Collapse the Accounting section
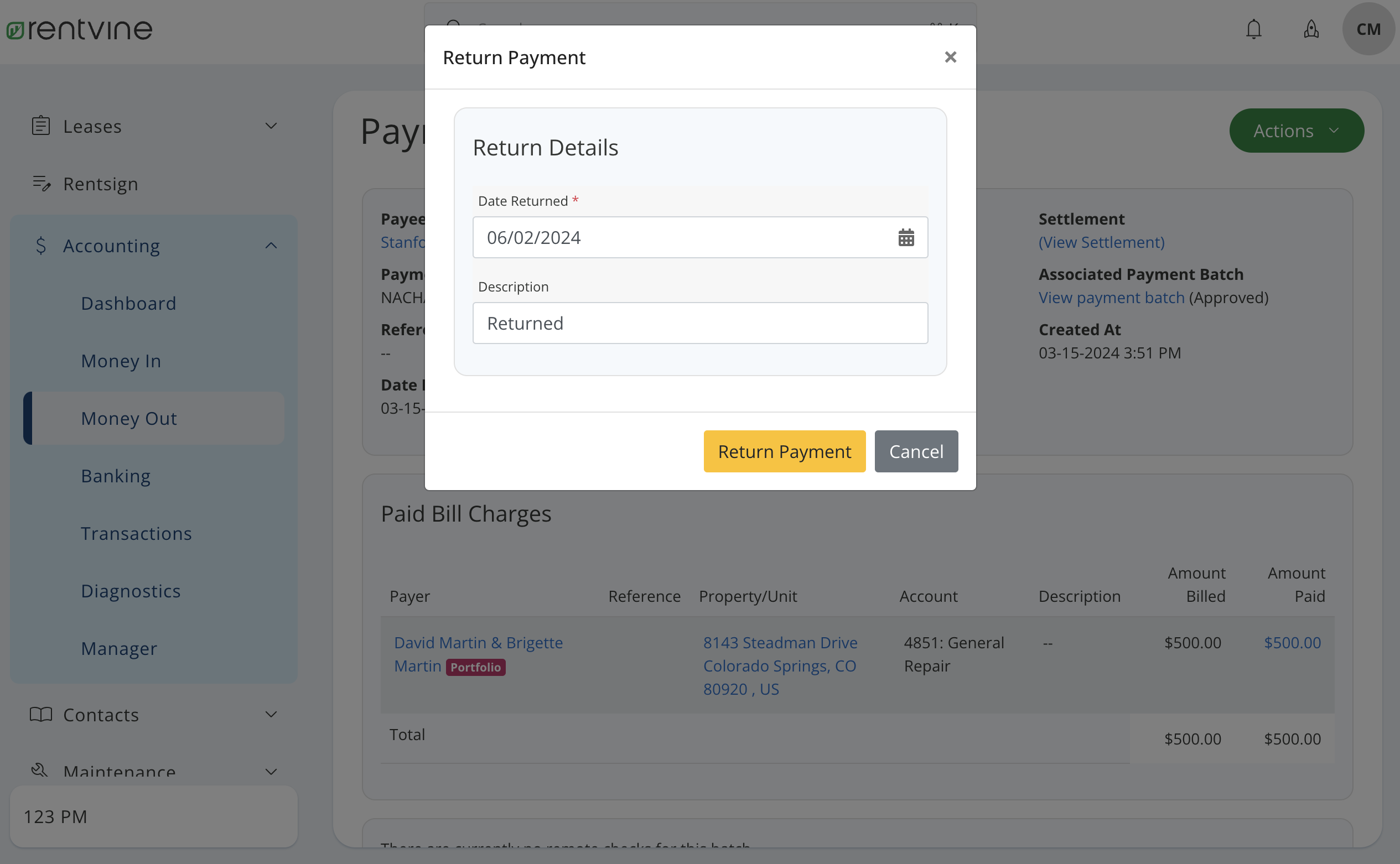The image size is (1400, 864). coord(271,245)
